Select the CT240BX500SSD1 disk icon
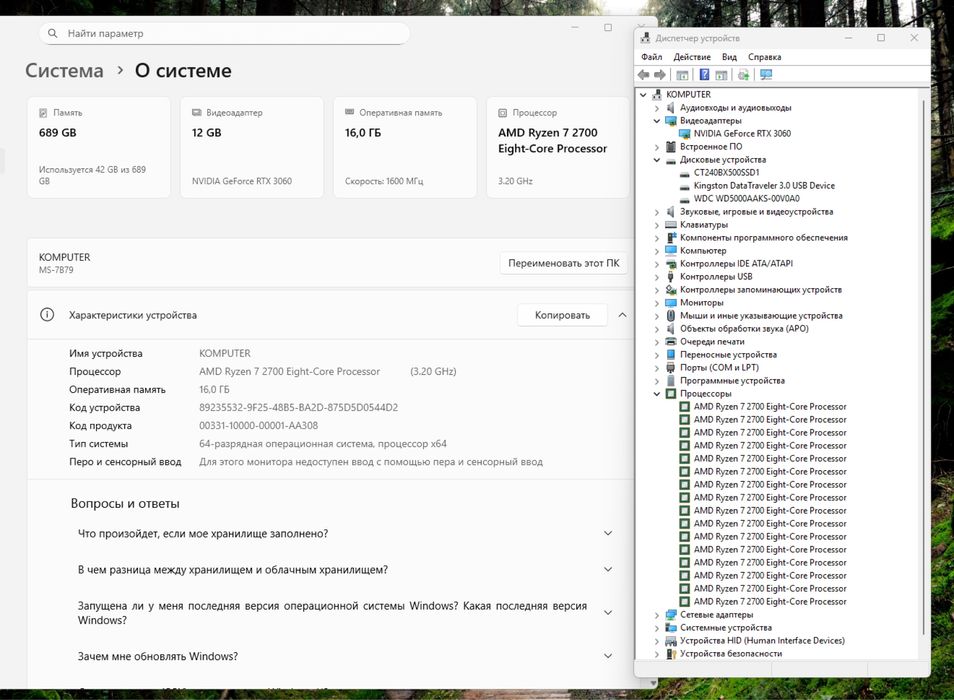The width and height of the screenshot is (954, 700). tap(684, 173)
